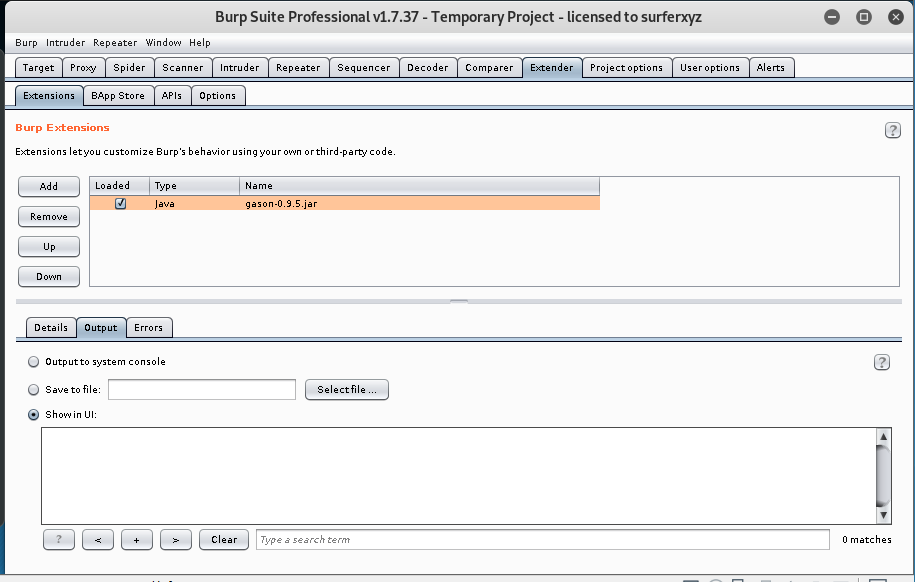Open the Help menu
915x582 pixels.
(x=200, y=43)
